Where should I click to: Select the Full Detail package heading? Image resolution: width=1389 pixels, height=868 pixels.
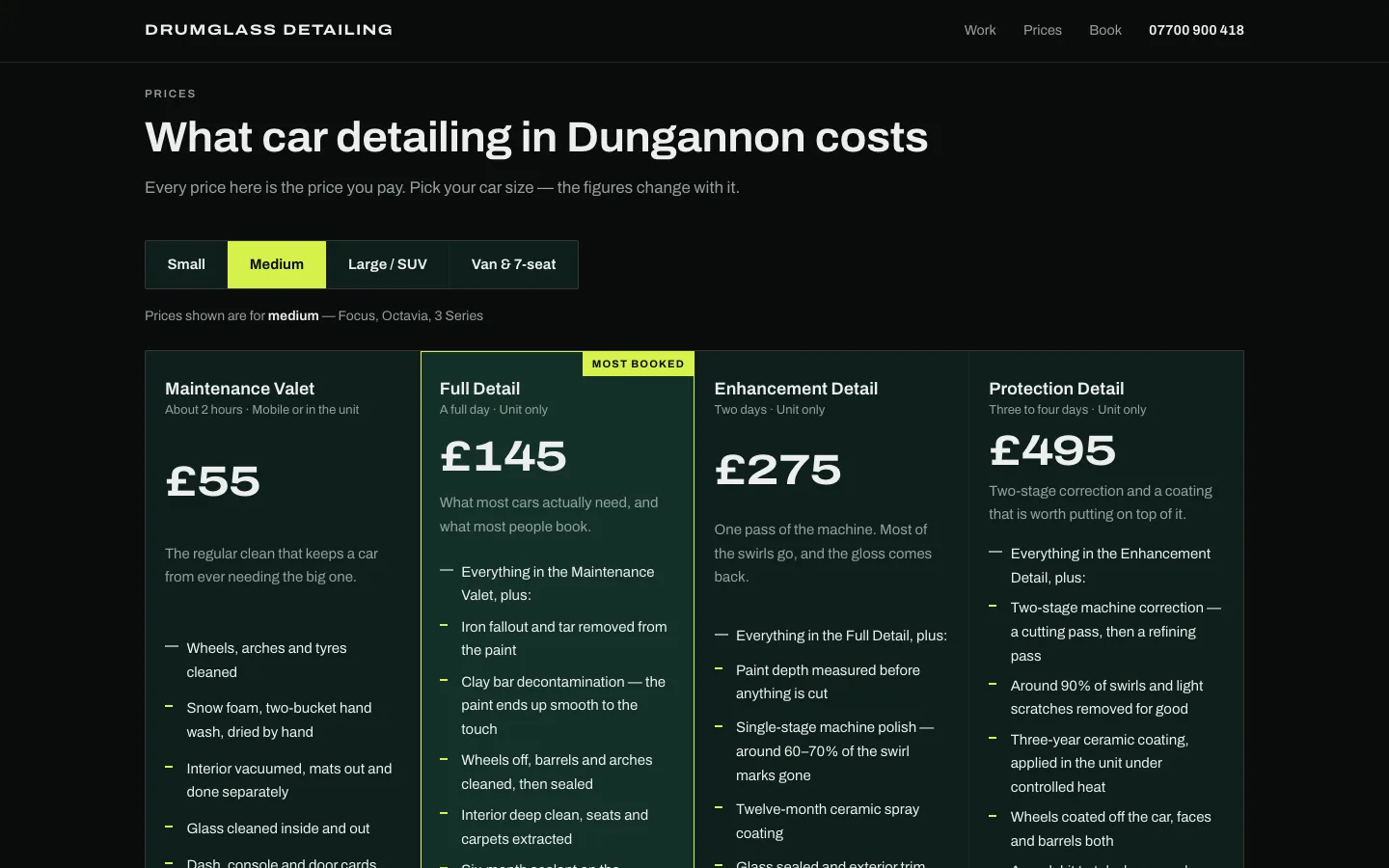tap(479, 389)
